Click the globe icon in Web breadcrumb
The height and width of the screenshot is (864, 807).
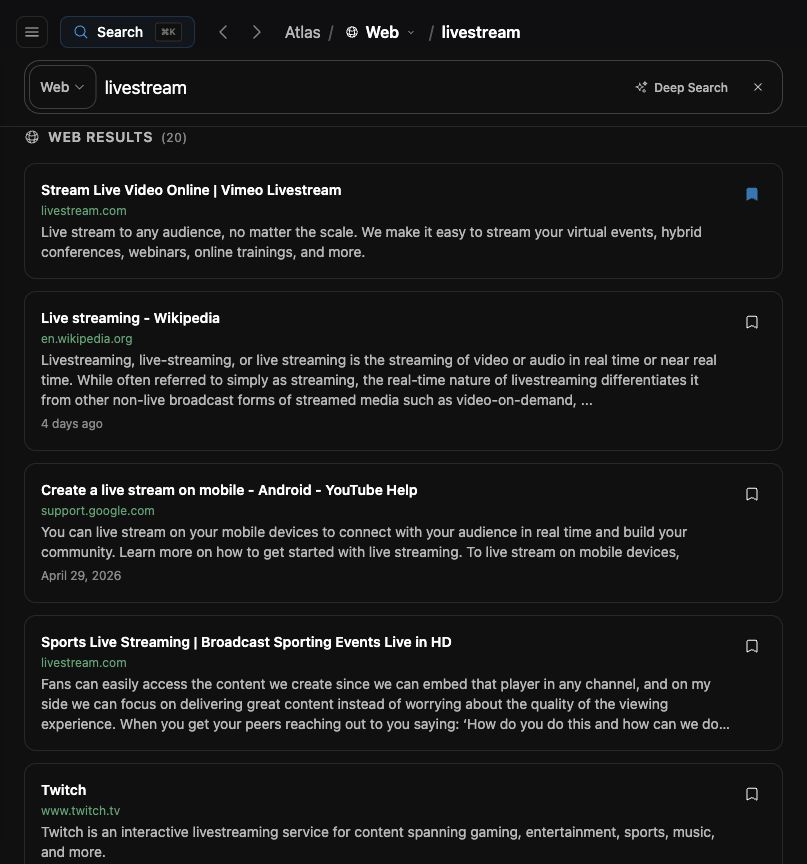(x=351, y=32)
